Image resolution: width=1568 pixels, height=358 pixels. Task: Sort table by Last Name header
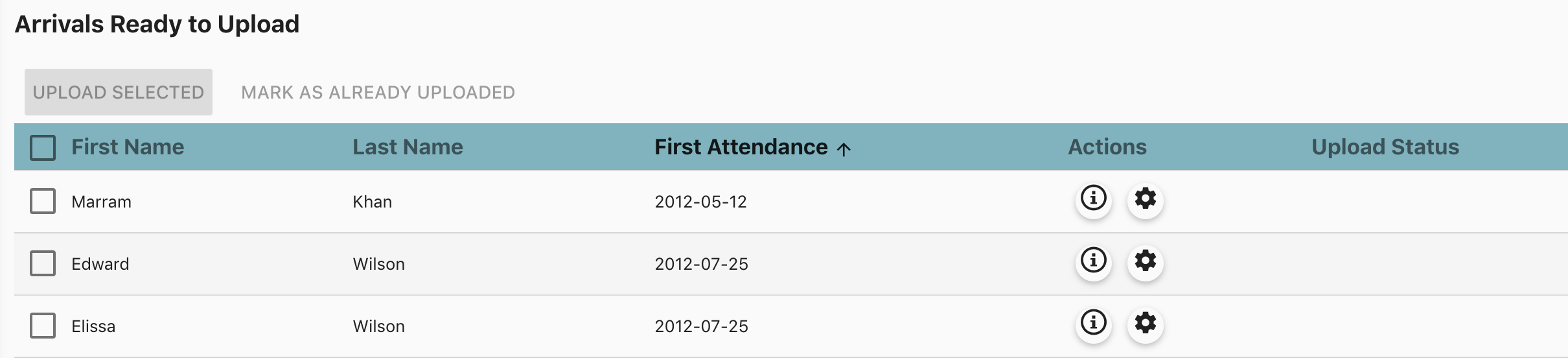point(408,147)
